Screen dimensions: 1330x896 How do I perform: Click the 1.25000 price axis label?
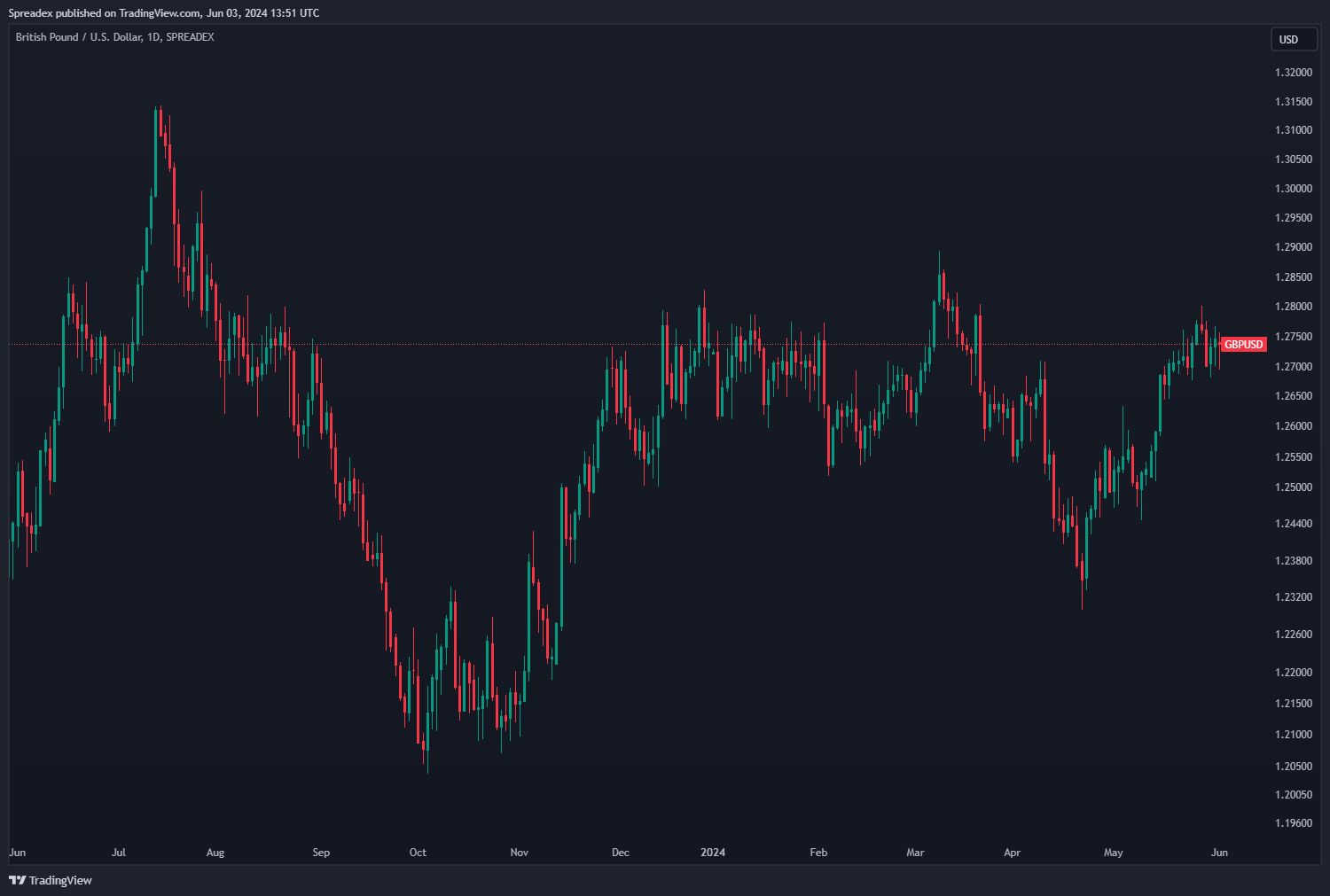coord(1294,487)
